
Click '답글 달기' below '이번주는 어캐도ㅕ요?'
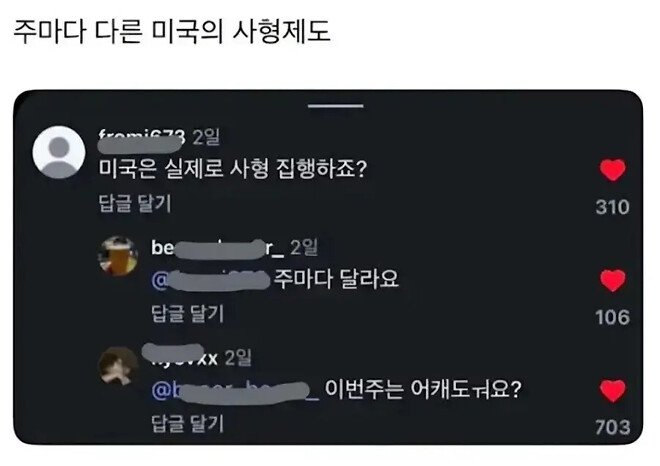188,423
